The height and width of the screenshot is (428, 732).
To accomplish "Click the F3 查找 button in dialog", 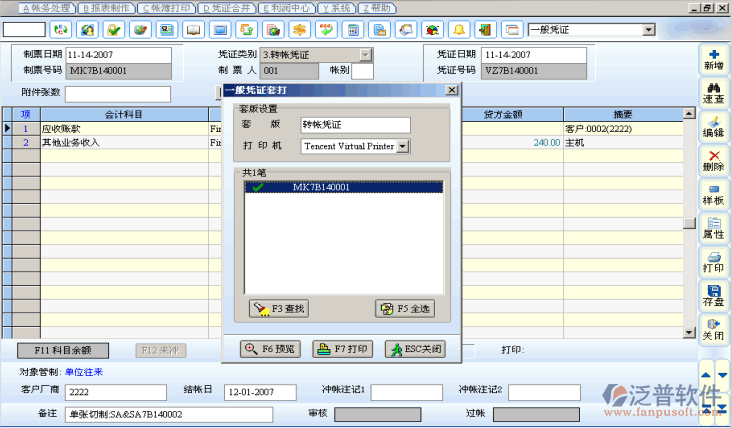I will (x=279, y=309).
